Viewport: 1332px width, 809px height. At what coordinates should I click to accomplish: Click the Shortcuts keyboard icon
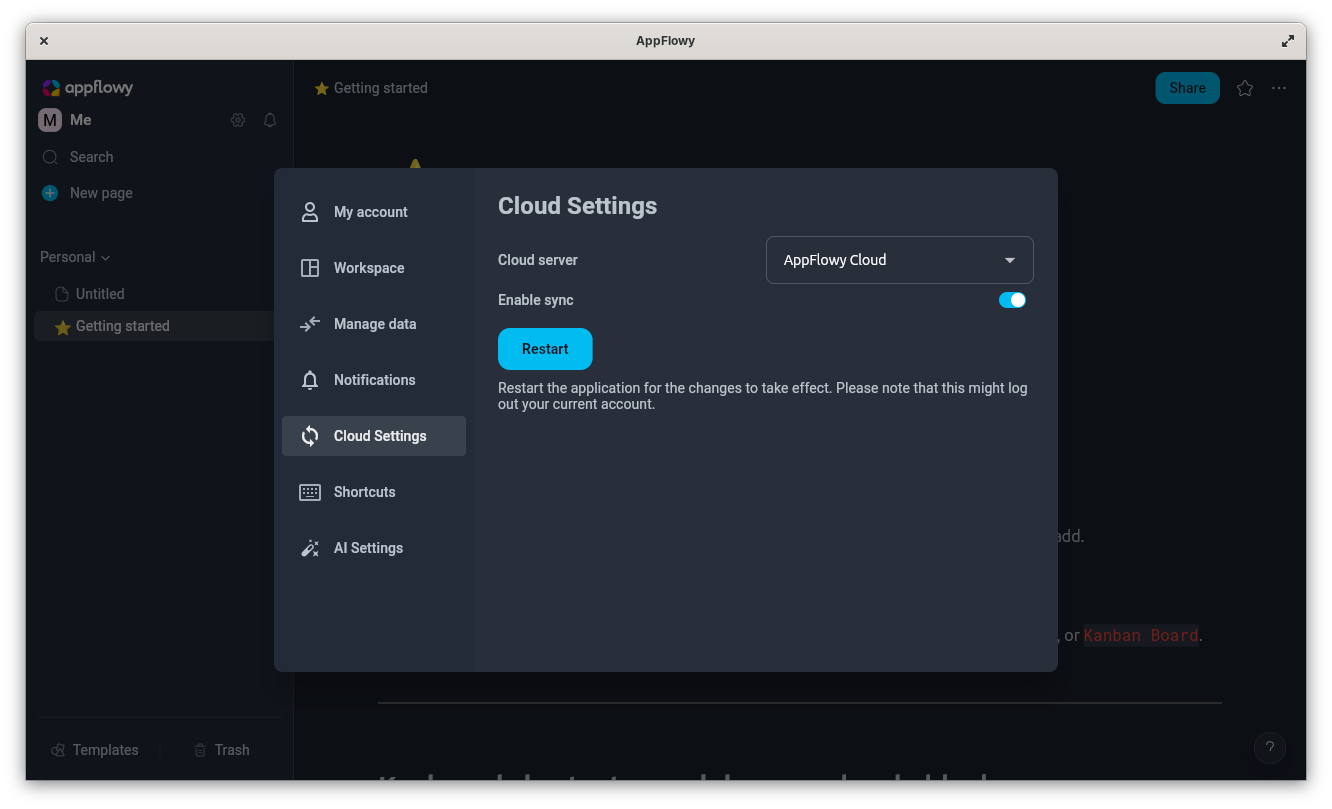coord(310,492)
